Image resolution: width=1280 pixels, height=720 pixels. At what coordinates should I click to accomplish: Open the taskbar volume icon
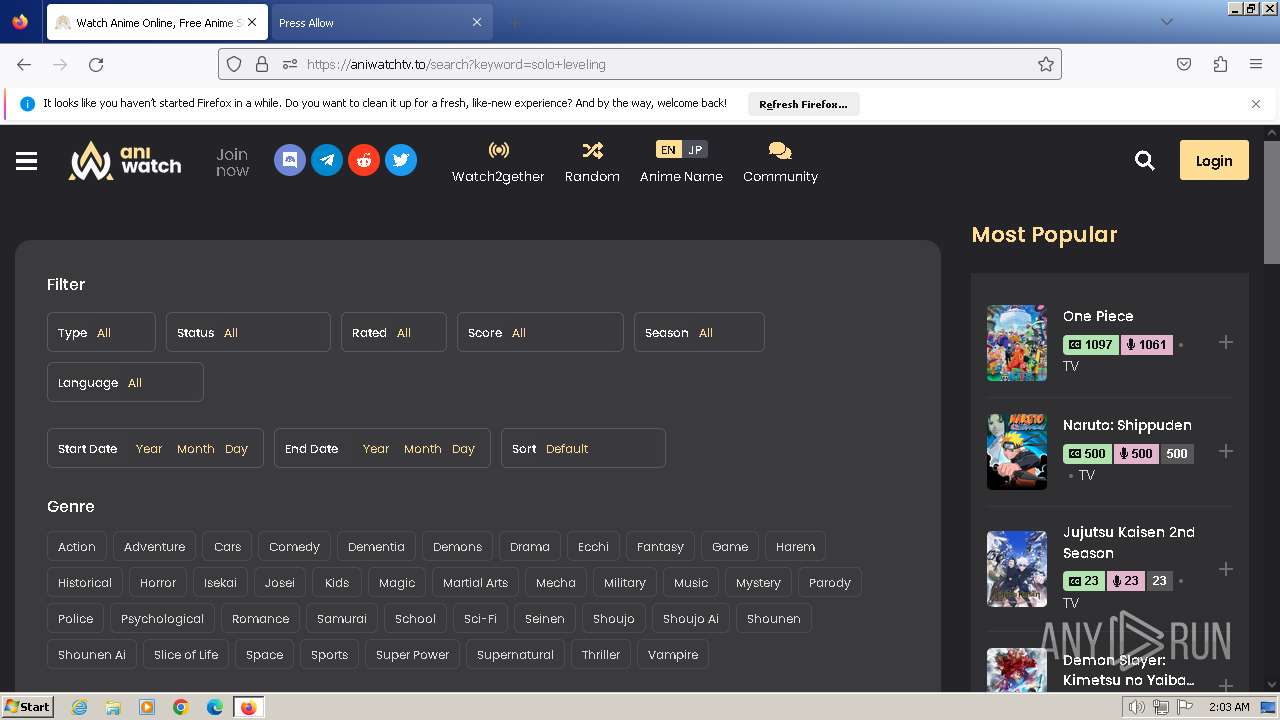coord(1137,707)
